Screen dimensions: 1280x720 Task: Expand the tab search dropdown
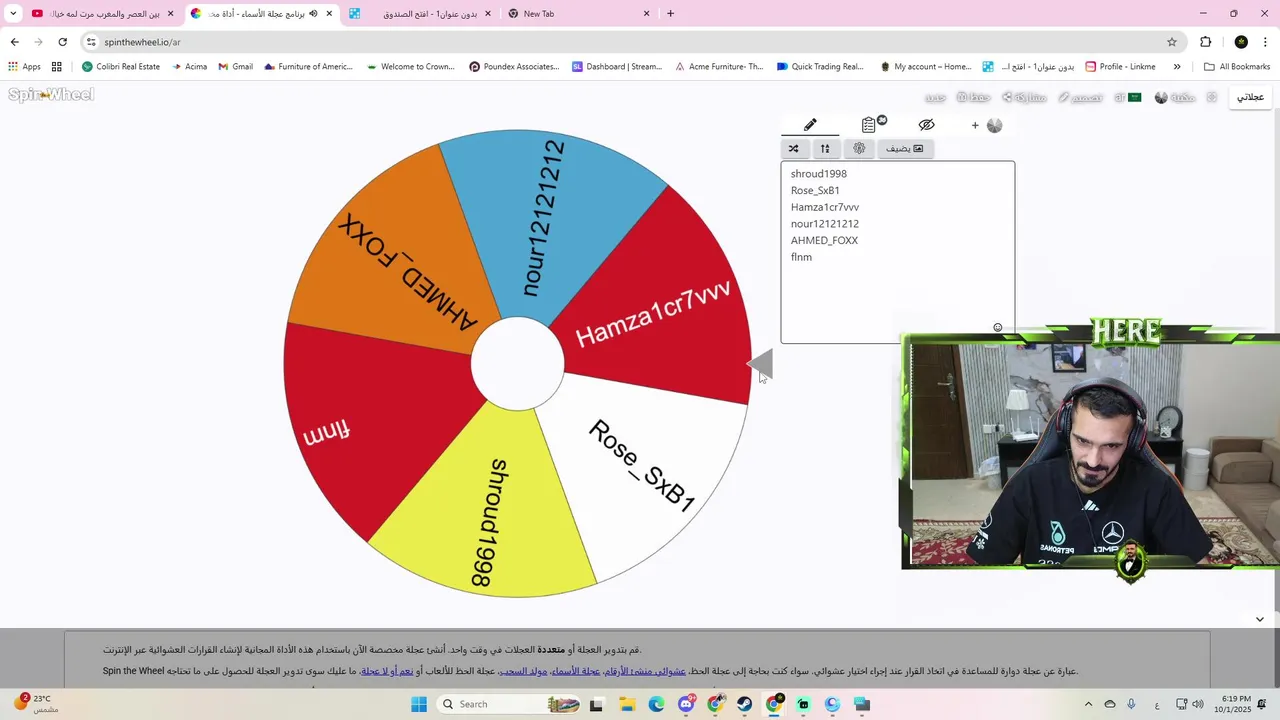point(13,14)
